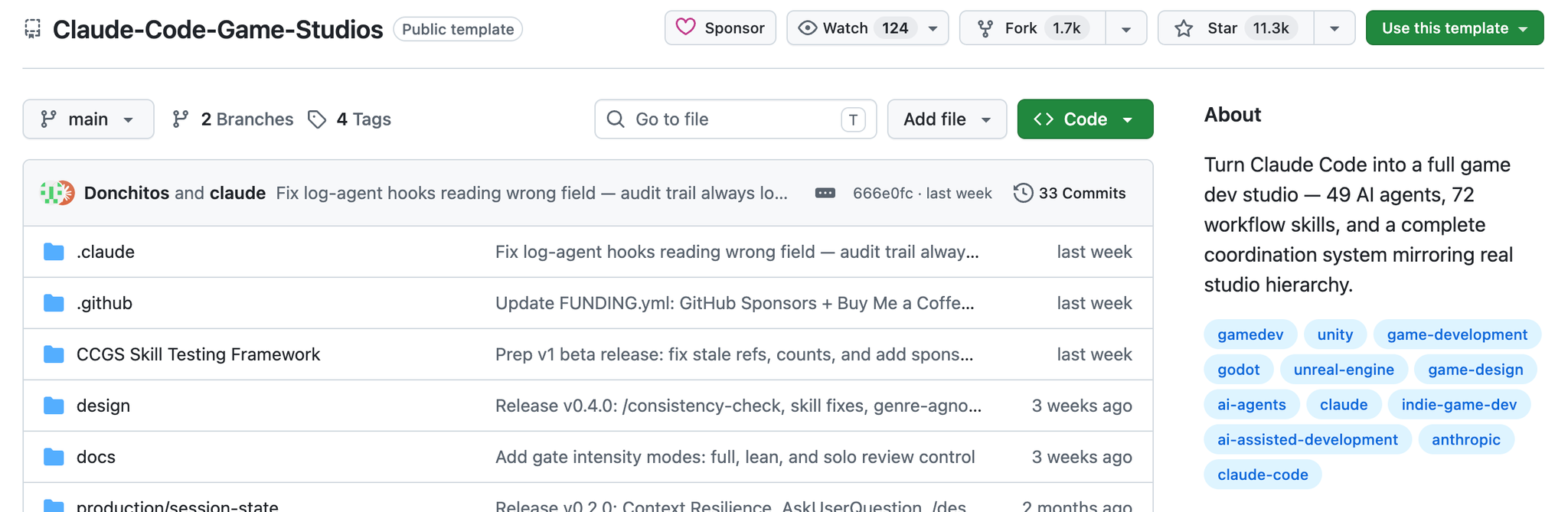
Task: Select the godot topic tag
Action: pos(1239,370)
